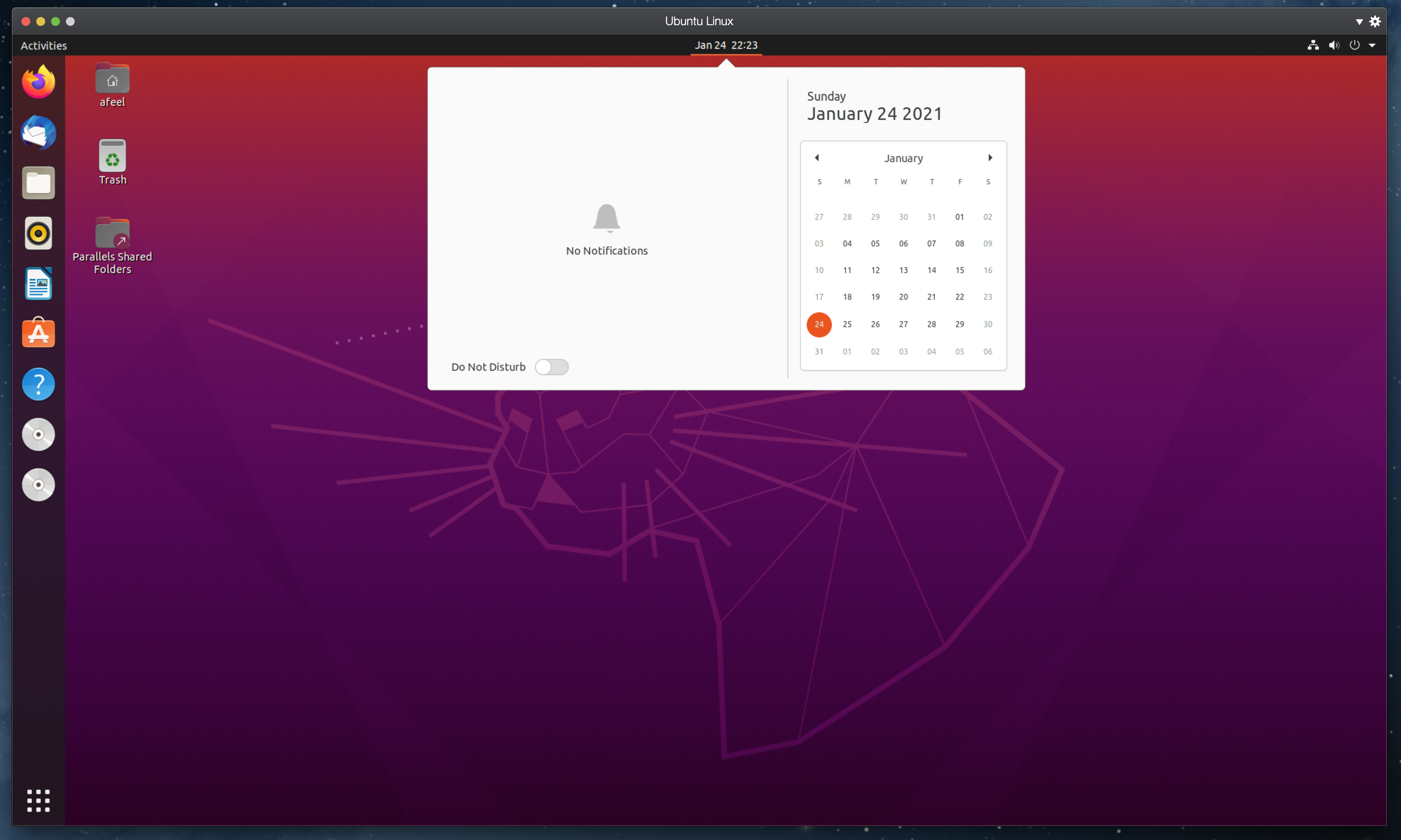Select the Trash desktop icon
Screen dimensions: 1401x840
(112, 156)
